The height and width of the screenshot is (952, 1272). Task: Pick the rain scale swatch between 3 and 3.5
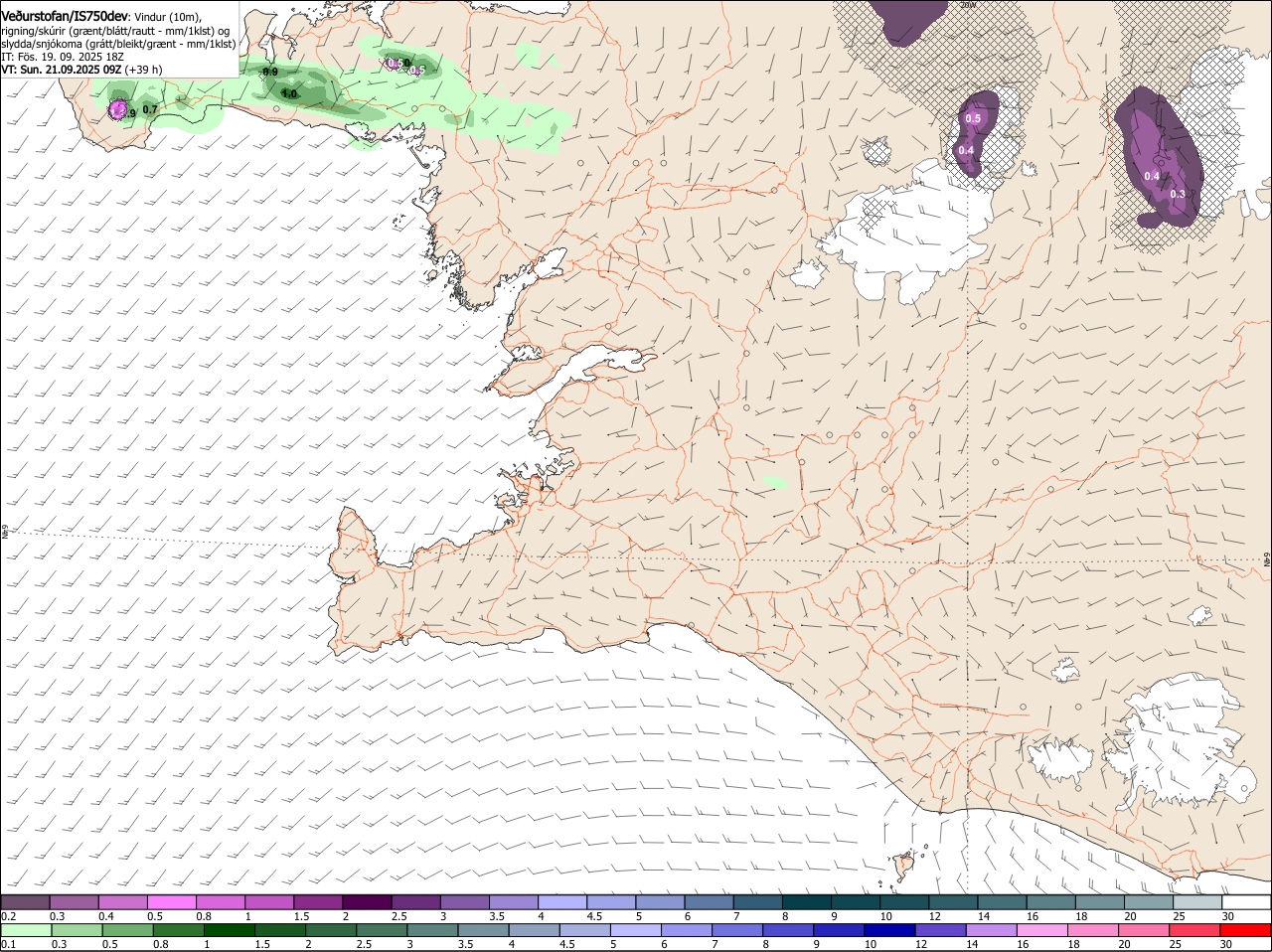click(x=432, y=930)
